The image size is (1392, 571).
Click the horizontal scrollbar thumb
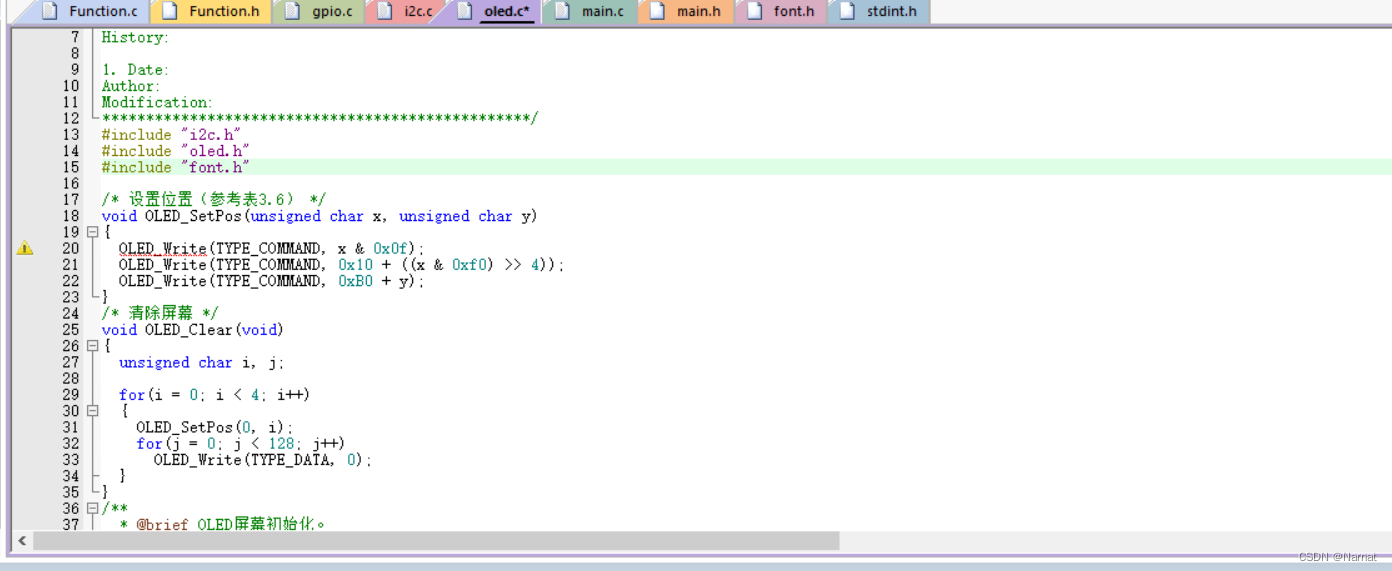[436, 541]
